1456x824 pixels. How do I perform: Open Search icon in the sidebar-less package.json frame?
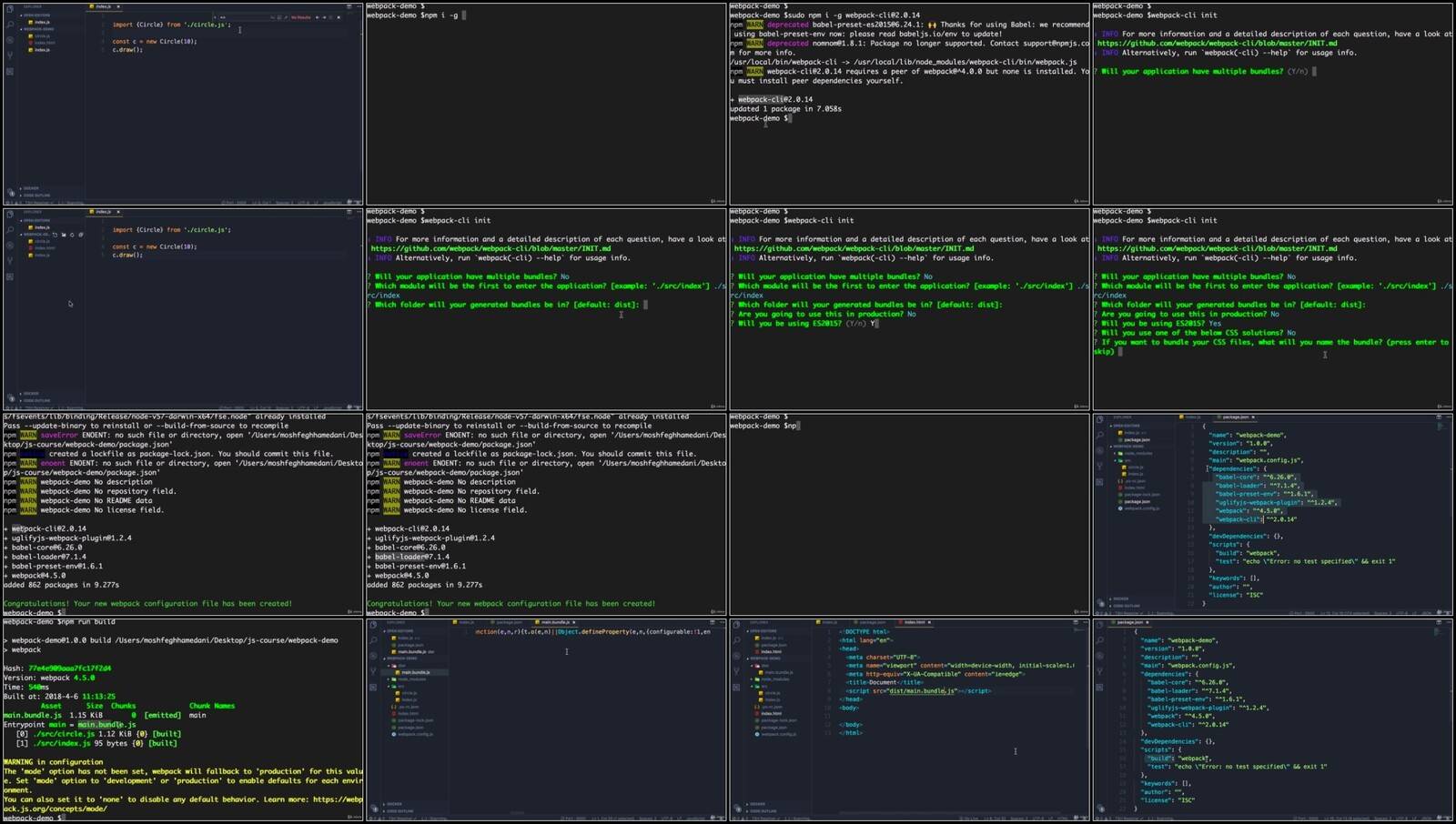tap(1100, 640)
